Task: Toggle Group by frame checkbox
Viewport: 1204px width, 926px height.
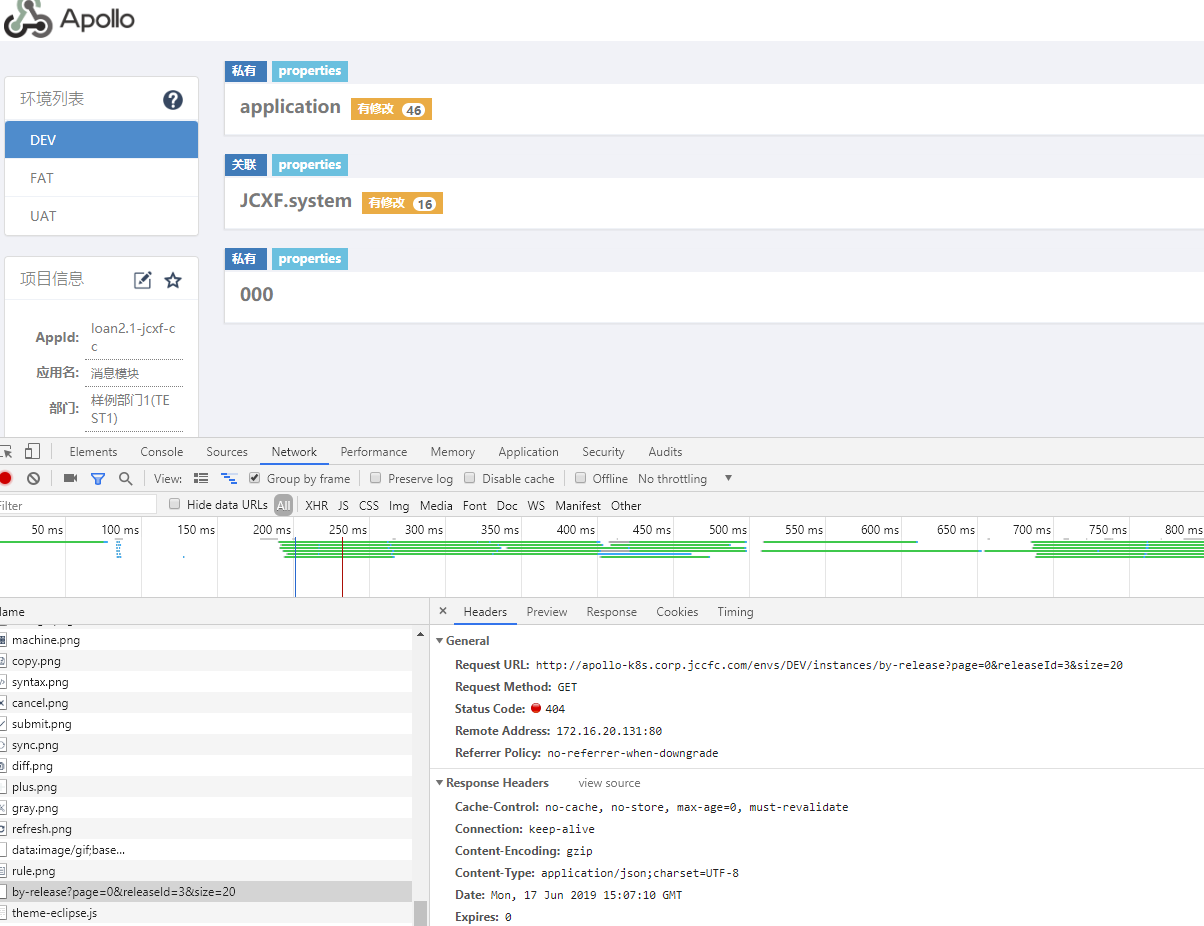Action: pos(255,478)
